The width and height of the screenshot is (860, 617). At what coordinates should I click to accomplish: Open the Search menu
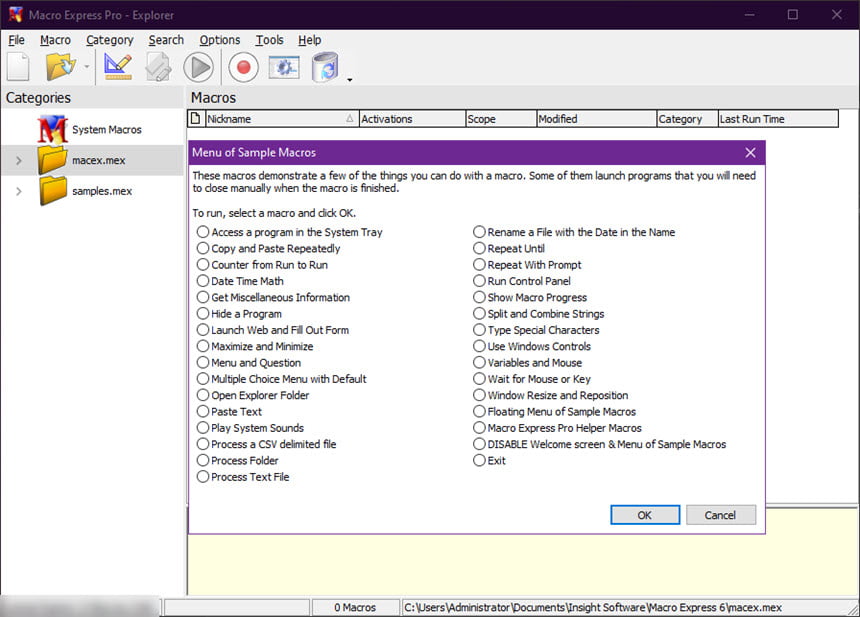click(x=166, y=40)
